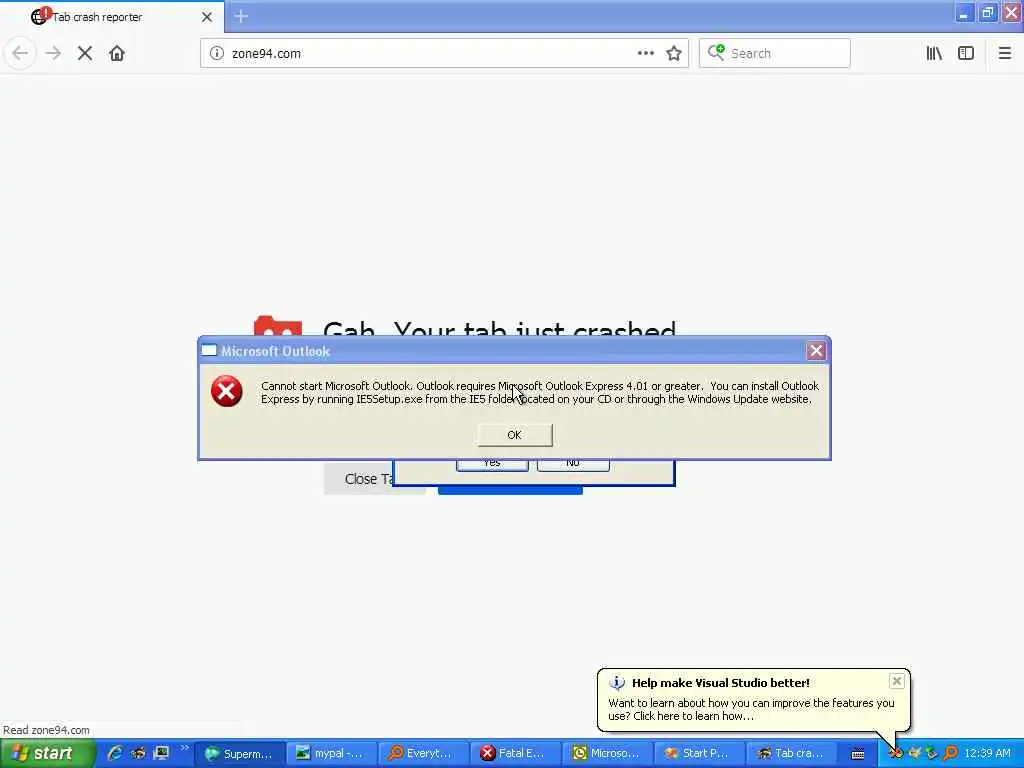
Task: Switch to the Tab cra... taskbar button
Action: tap(792, 754)
